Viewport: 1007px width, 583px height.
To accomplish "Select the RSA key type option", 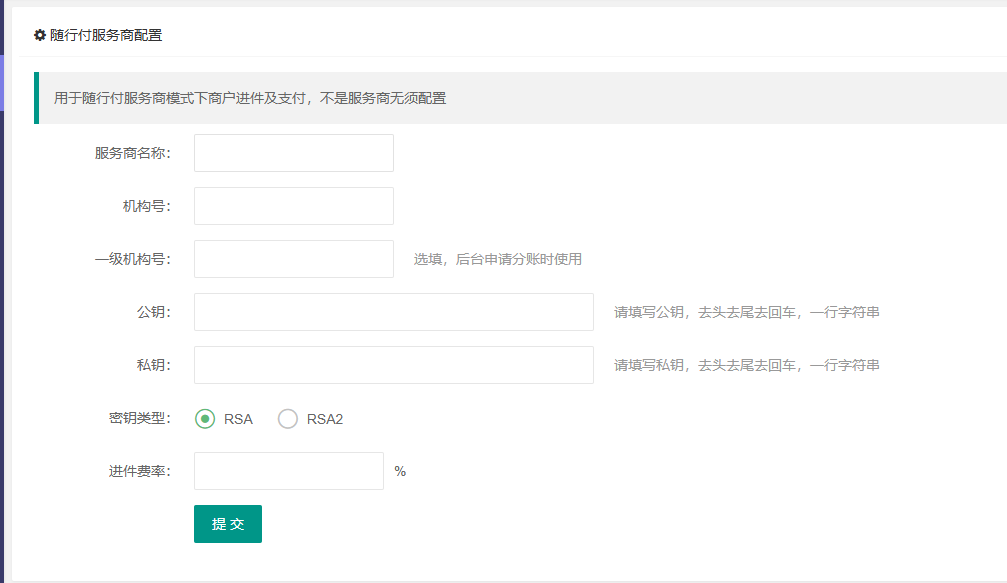I will tap(205, 419).
